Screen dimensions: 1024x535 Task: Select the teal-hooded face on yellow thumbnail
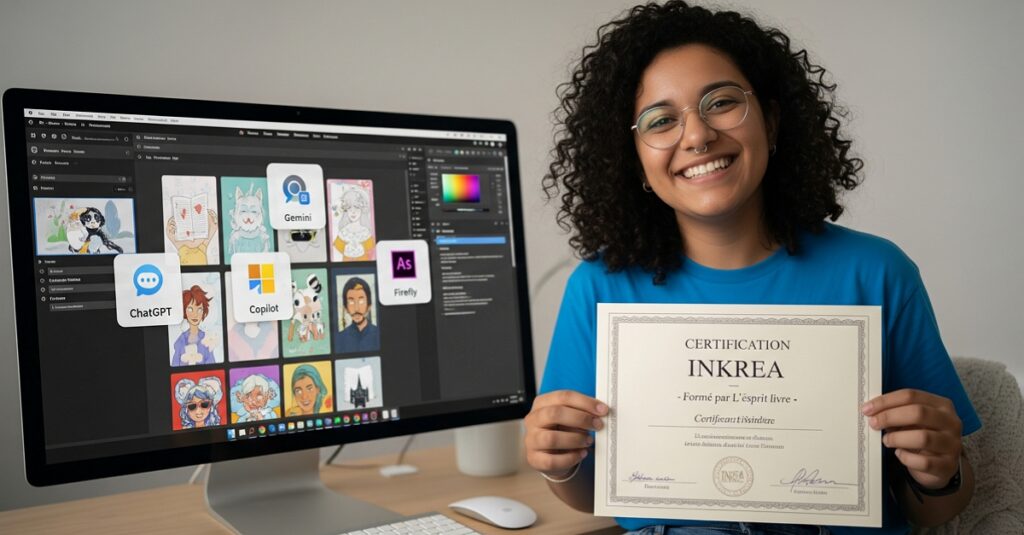pyautogui.click(x=308, y=389)
